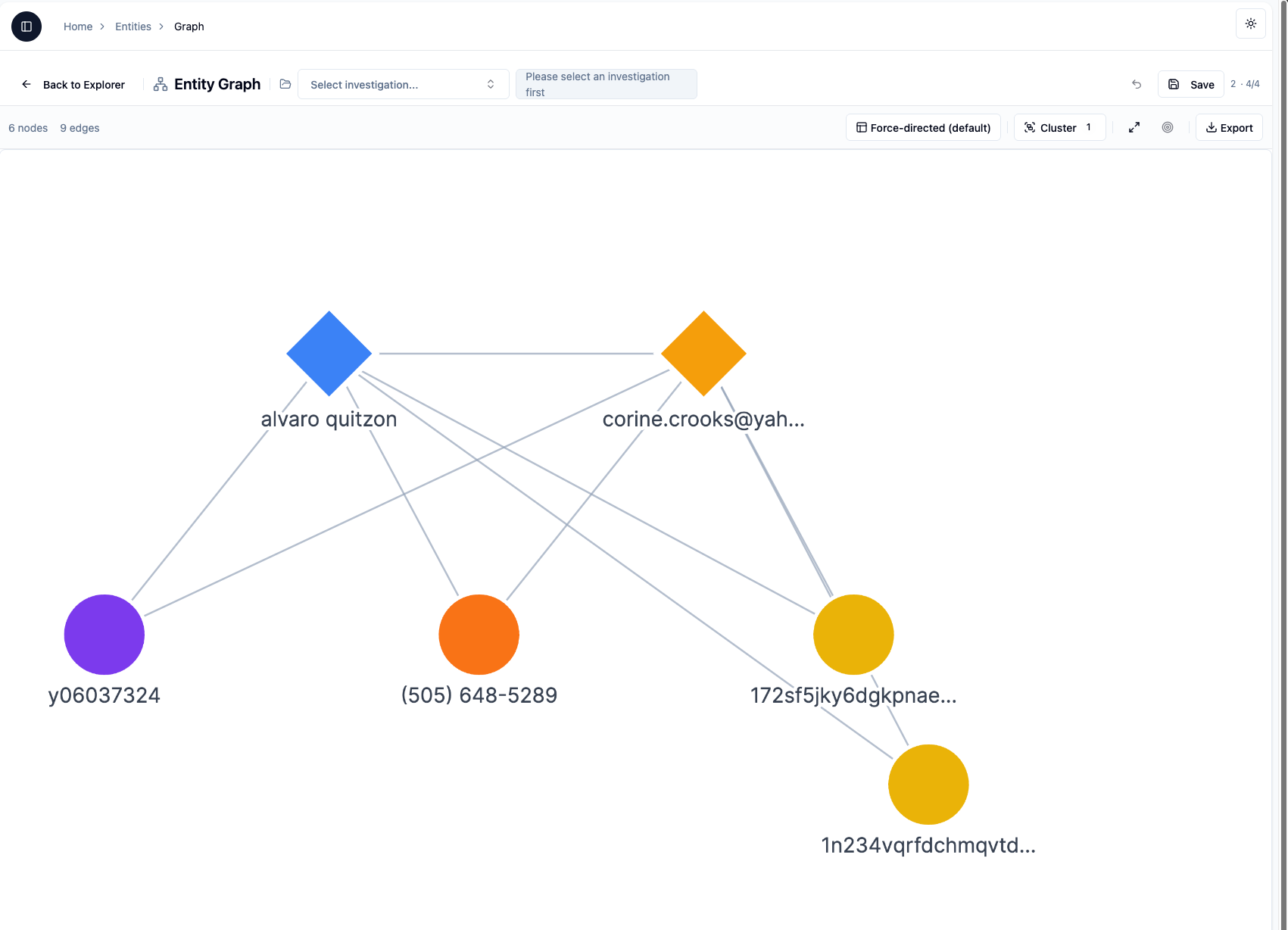Click the Entity Graph node icon beside title
1288x930 pixels.
160,84
